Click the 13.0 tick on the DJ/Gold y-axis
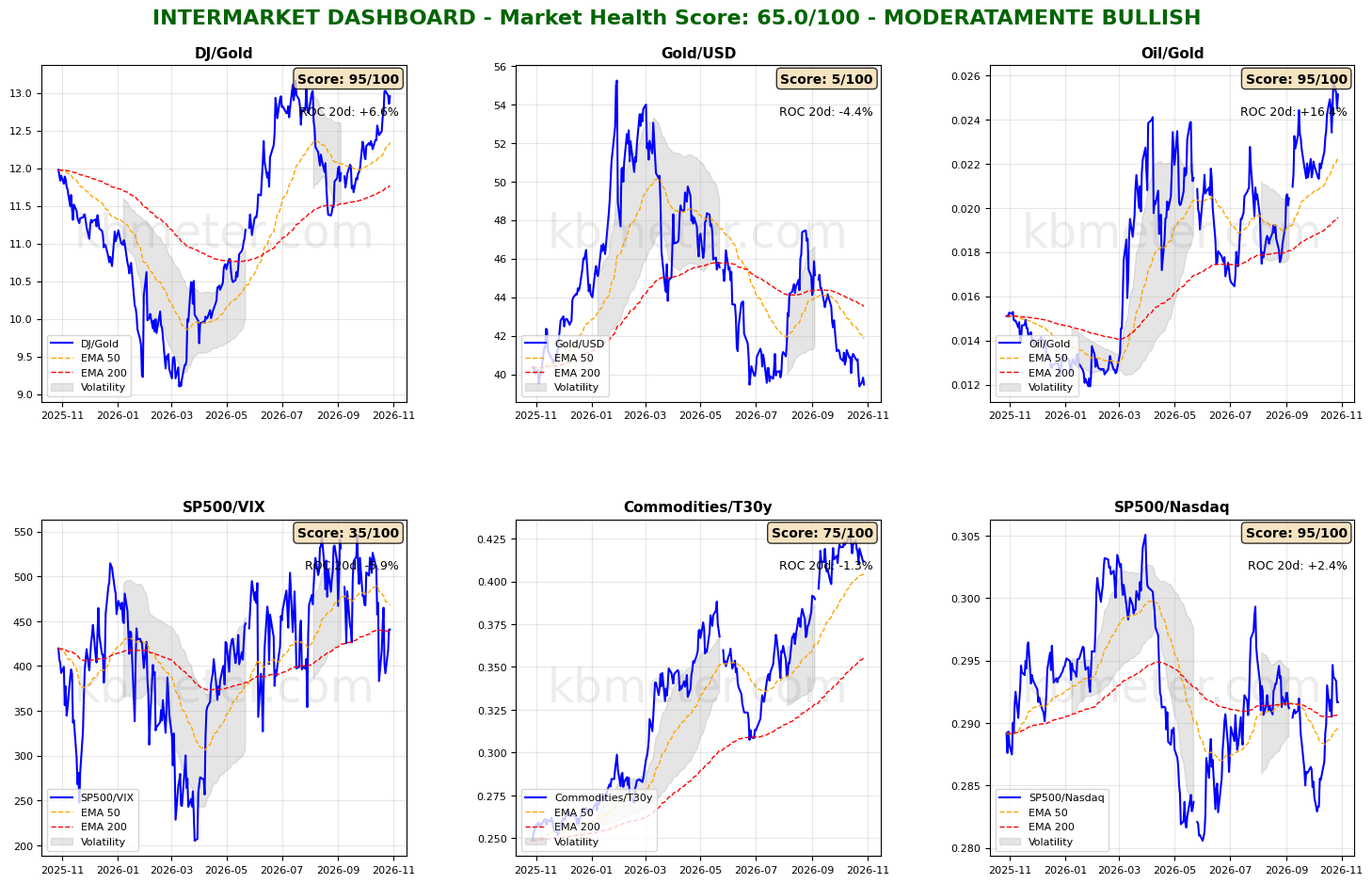The image size is (1372, 884). point(22,93)
